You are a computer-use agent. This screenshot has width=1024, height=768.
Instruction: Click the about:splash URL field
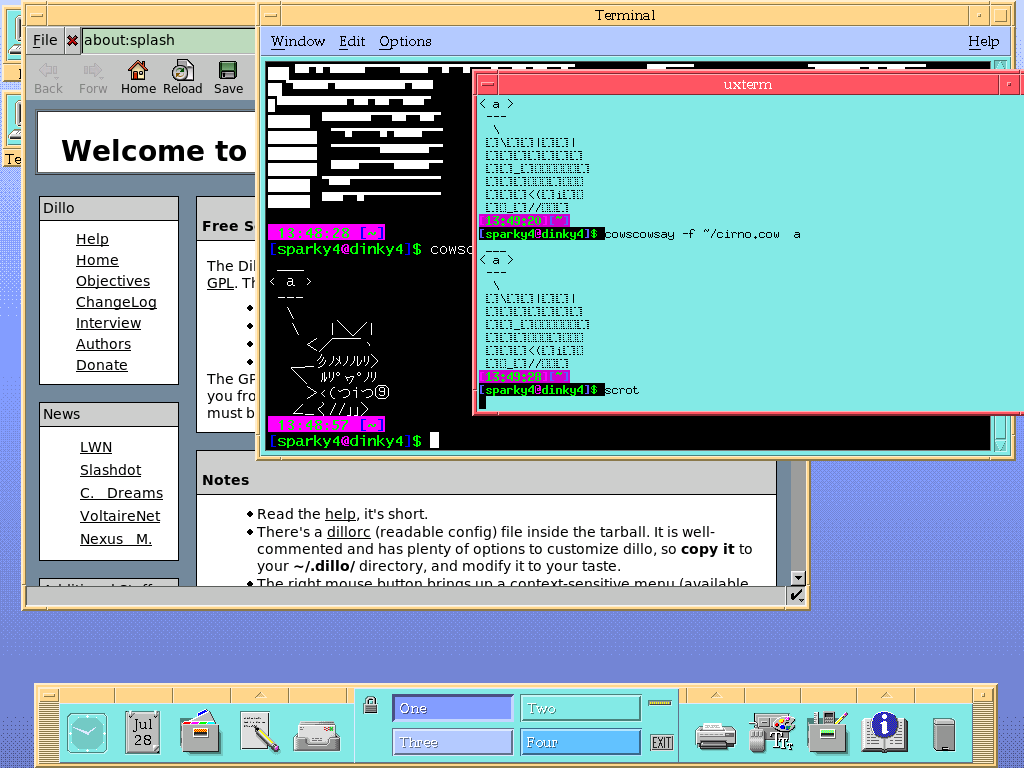click(x=165, y=41)
